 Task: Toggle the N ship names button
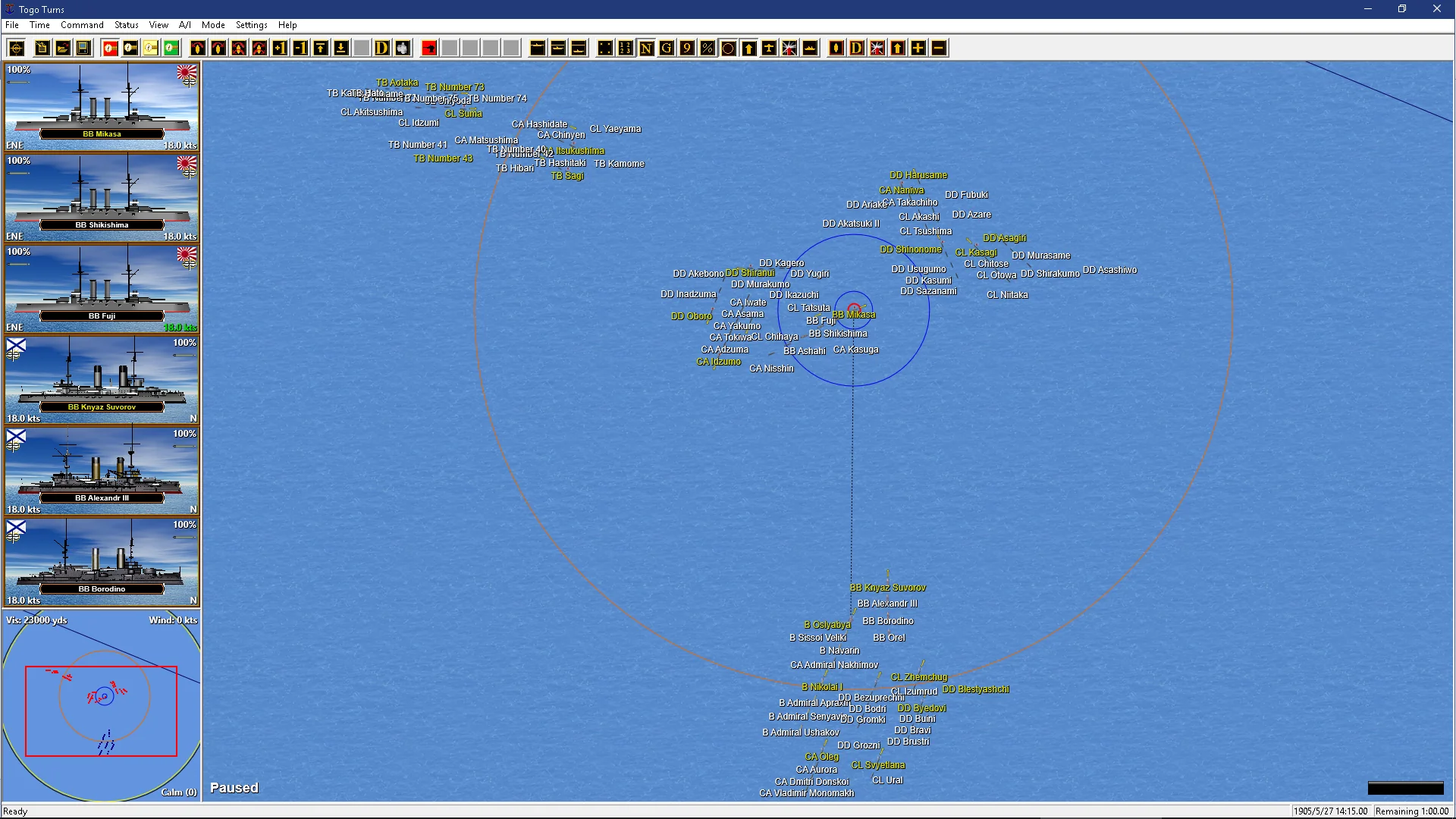[646, 49]
